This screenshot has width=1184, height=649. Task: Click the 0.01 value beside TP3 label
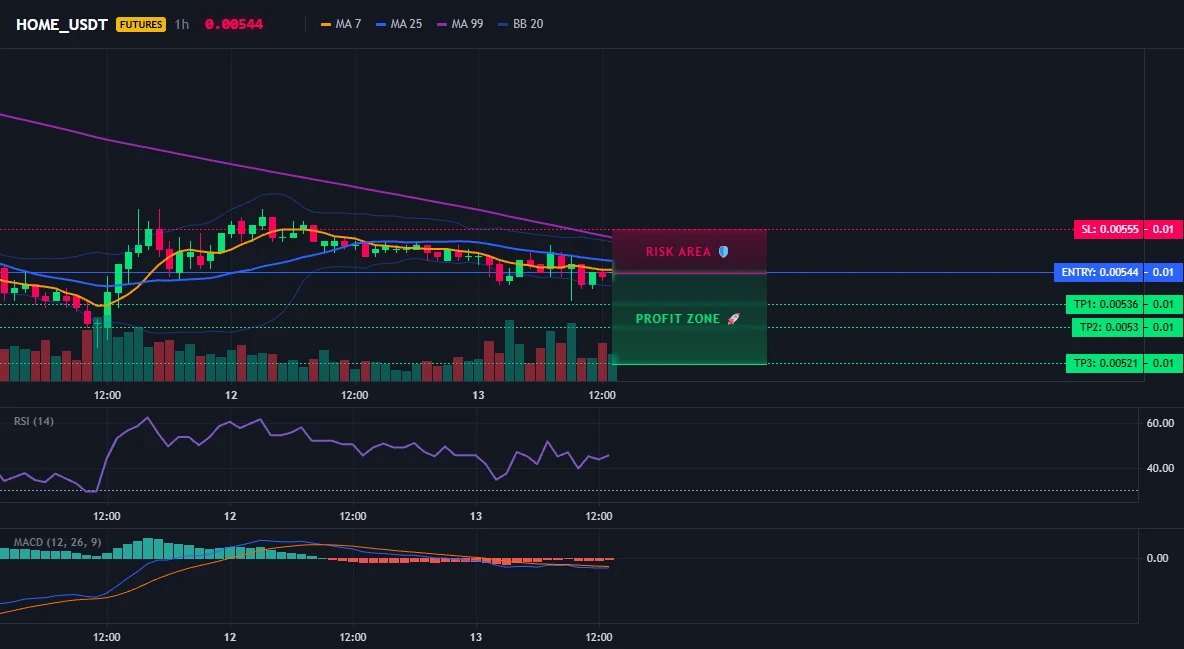(1164, 363)
